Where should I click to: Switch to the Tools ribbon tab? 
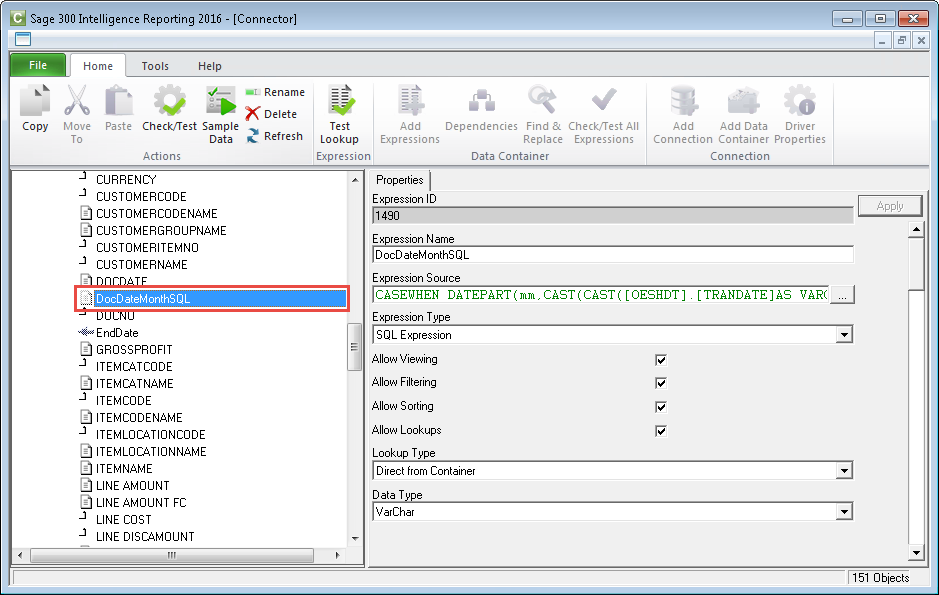pyautogui.click(x=155, y=66)
